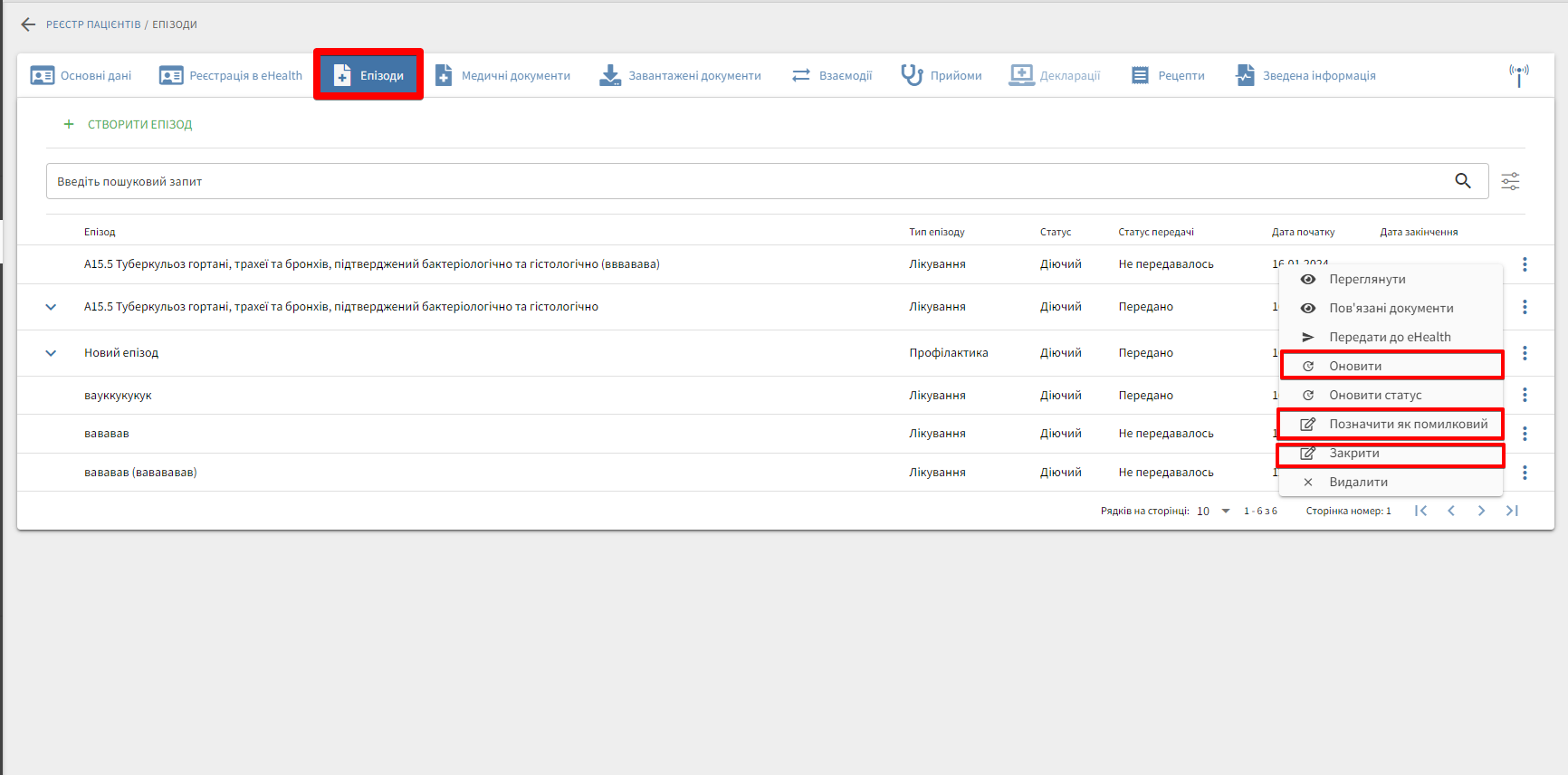Image resolution: width=1568 pixels, height=775 pixels.
Task: Open three-dot menu for Новий епізод row
Action: pos(1525,353)
